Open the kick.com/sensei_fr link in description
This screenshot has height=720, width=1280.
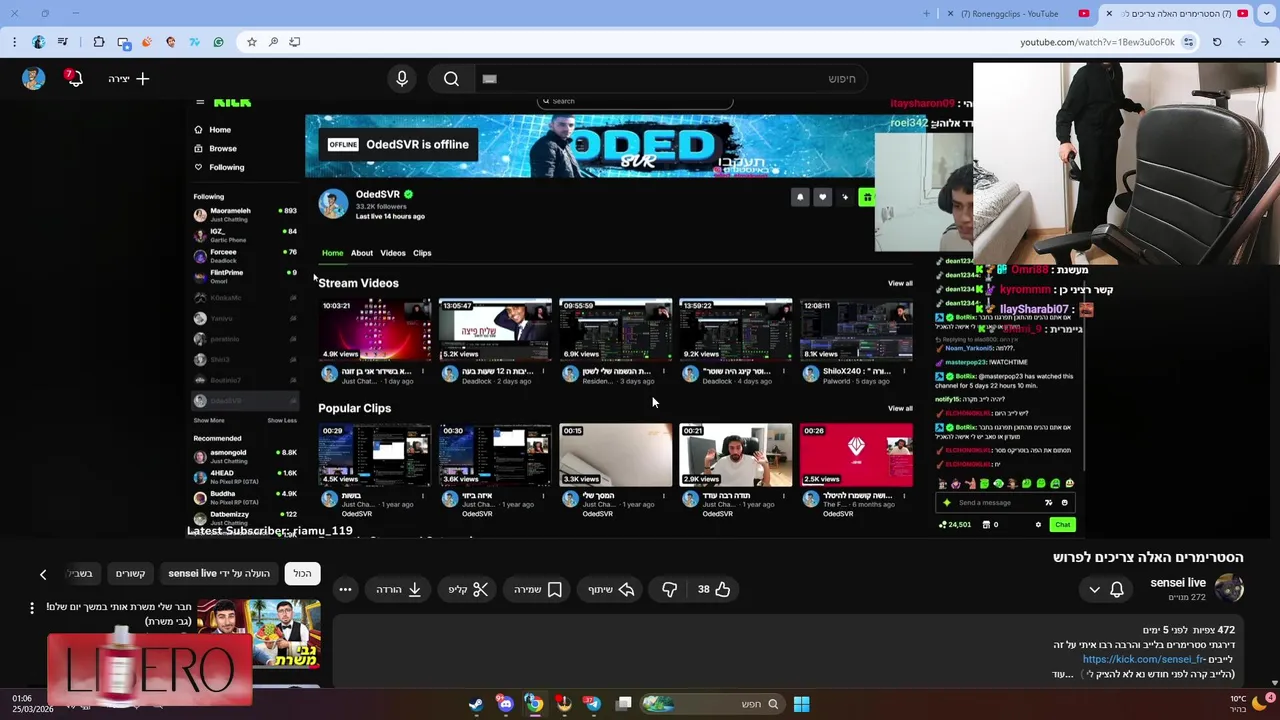click(x=1143, y=660)
